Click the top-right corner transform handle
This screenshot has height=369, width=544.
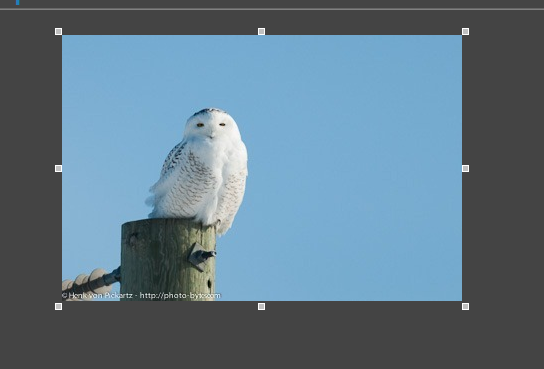466,32
